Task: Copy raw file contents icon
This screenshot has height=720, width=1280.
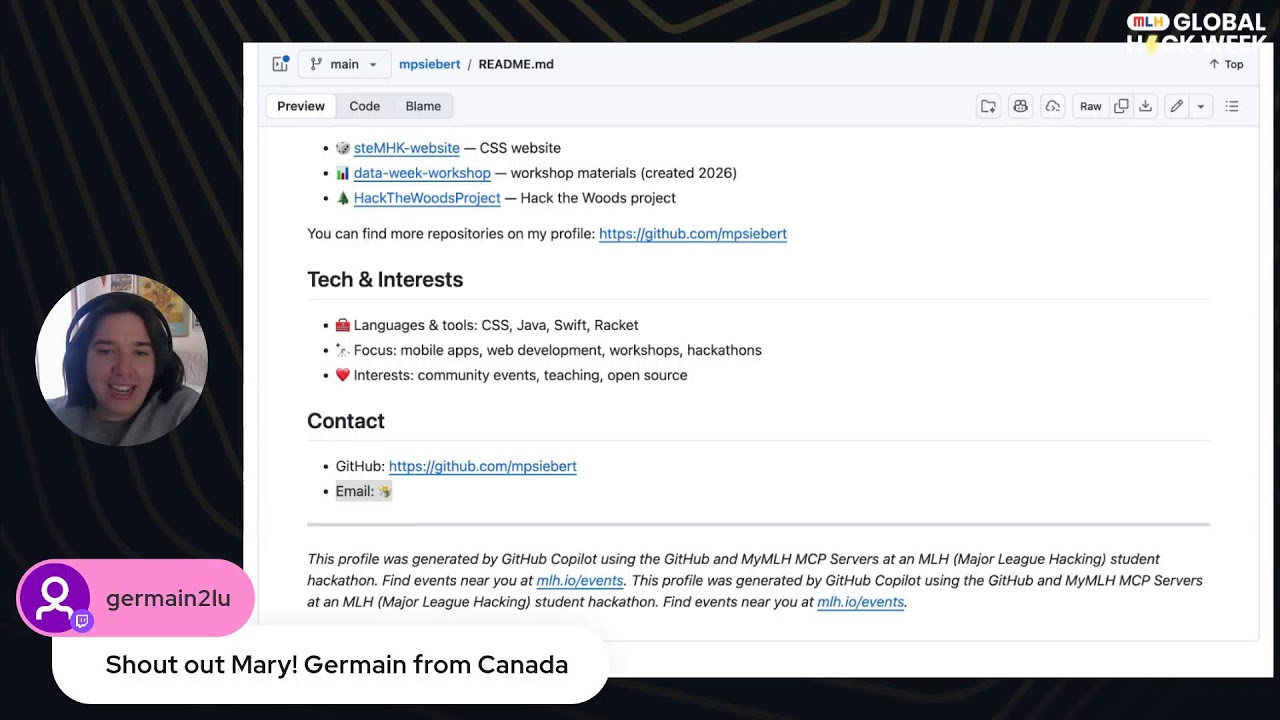Action: (1121, 106)
